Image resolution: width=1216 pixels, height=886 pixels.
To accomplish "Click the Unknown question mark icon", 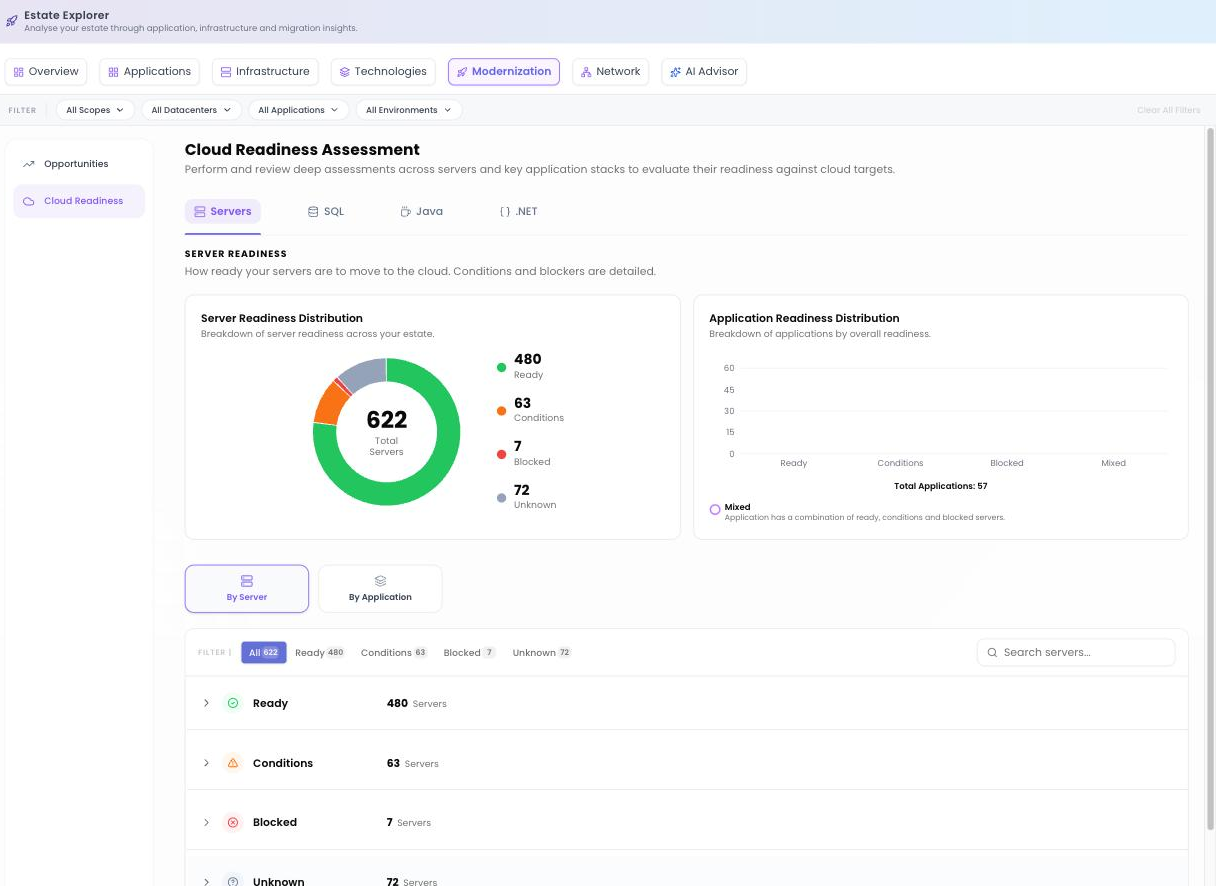I will click(x=233, y=881).
